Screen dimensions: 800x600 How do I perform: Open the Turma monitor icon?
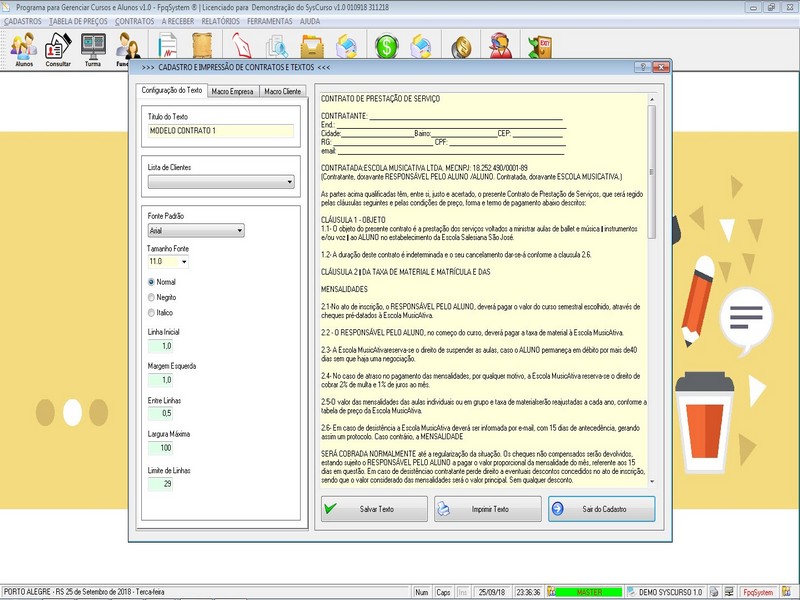click(x=93, y=49)
